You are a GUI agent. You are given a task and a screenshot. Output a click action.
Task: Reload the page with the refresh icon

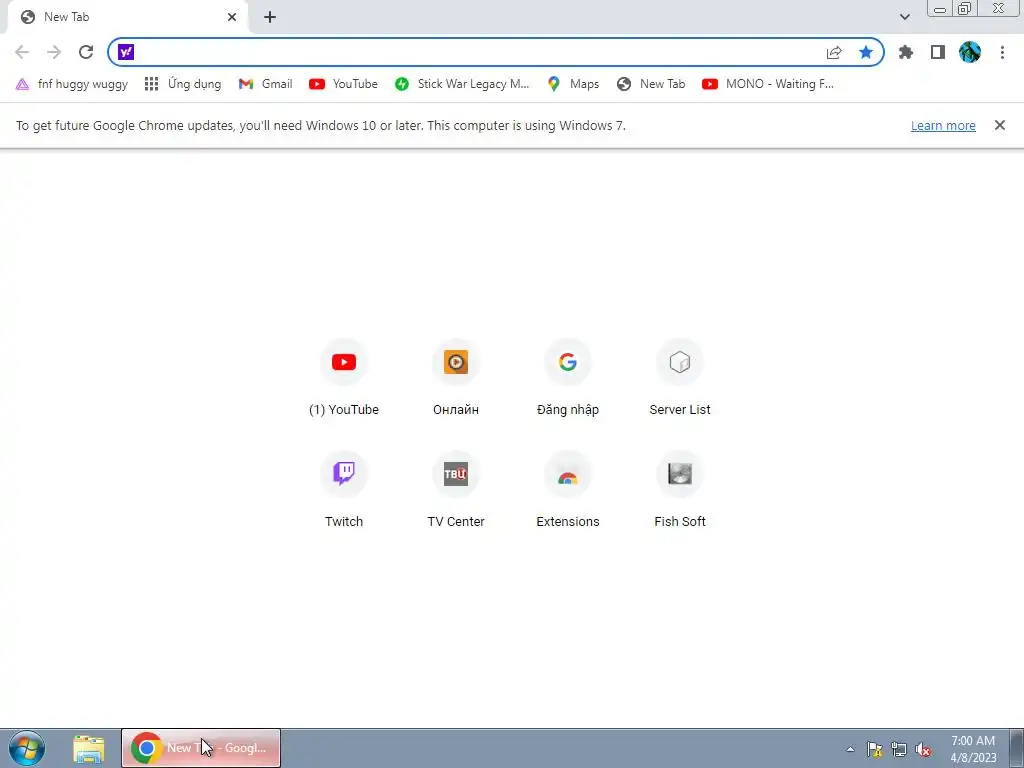pyautogui.click(x=86, y=52)
